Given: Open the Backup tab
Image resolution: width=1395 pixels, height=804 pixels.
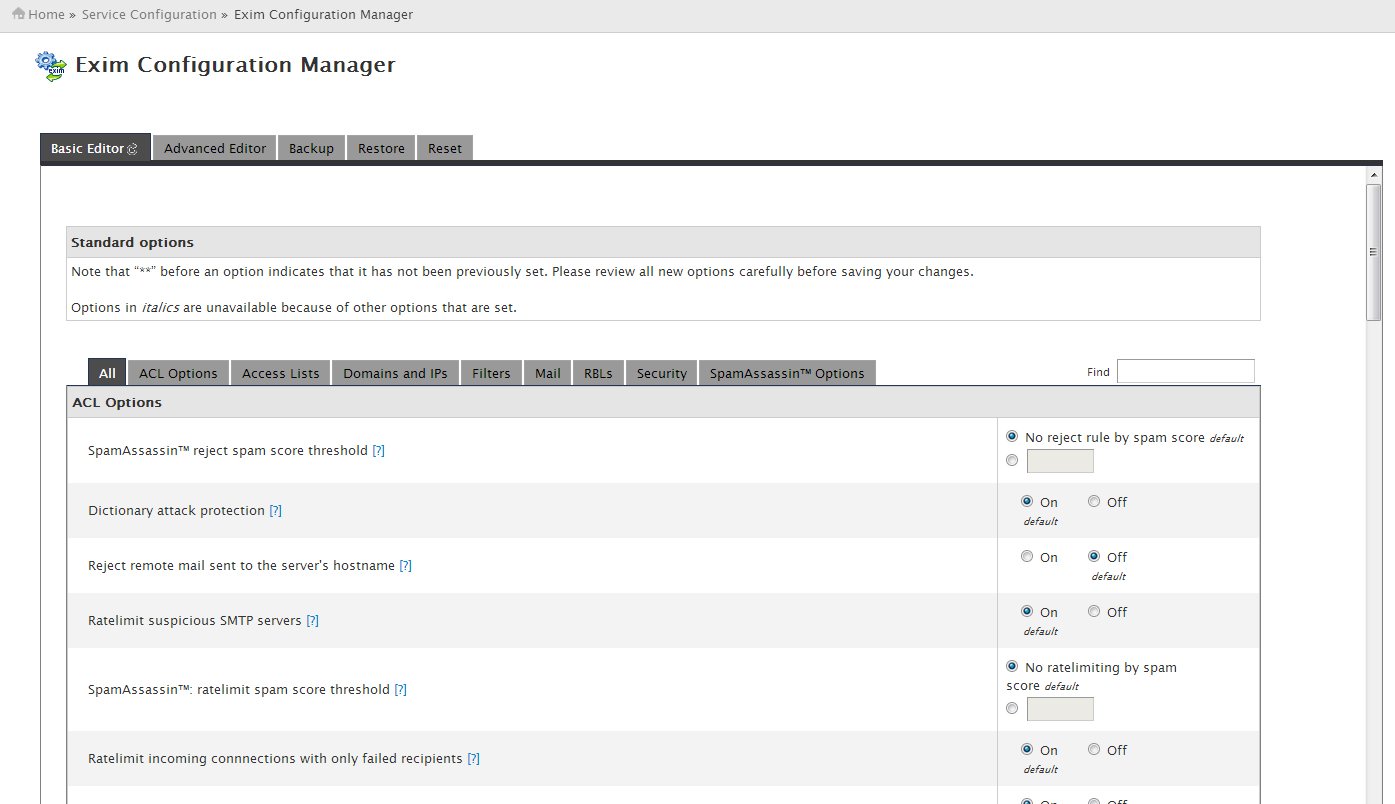Looking at the screenshot, I should tap(311, 148).
